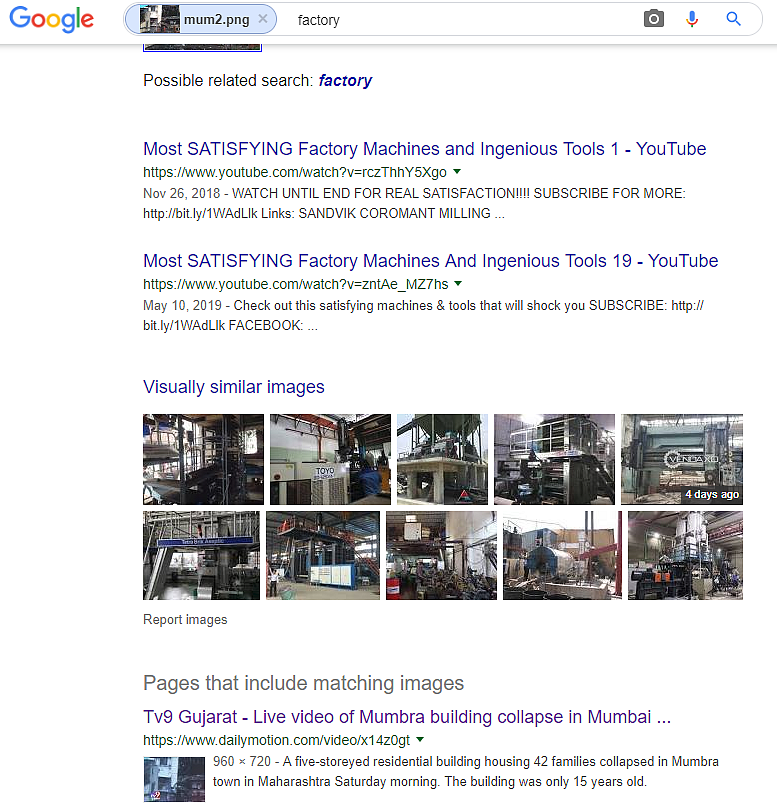This screenshot has width=777, height=810.
Task: Open similar image with white-panel blue machine
Action: tap(323, 555)
